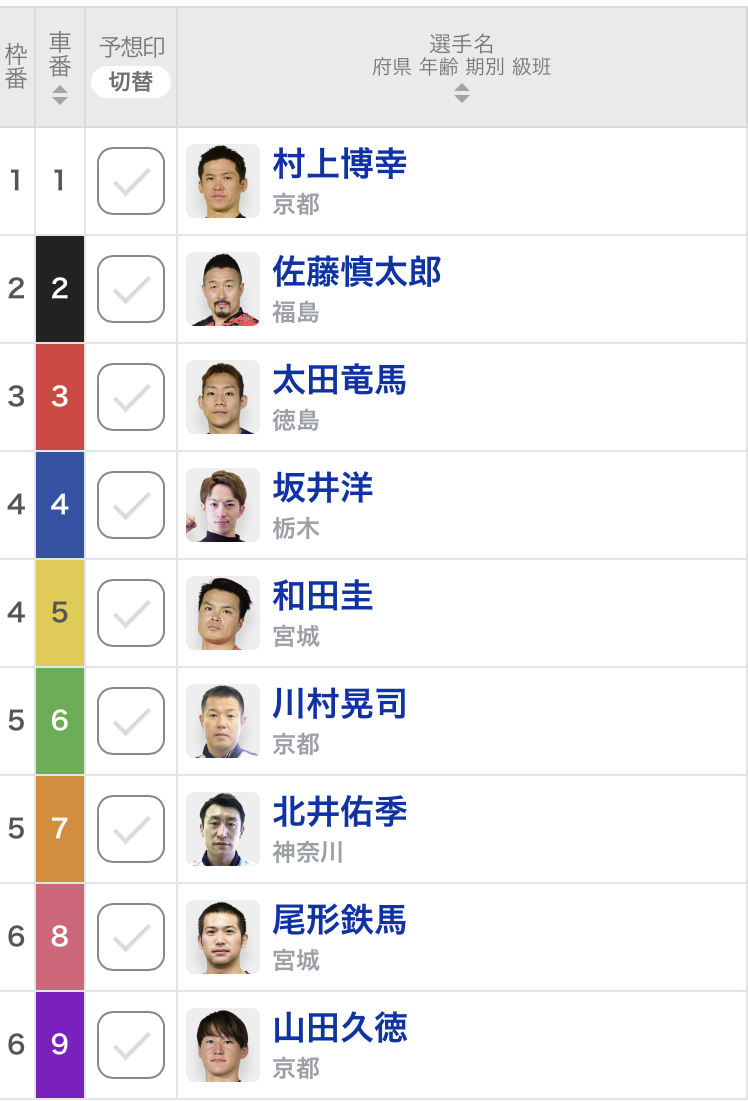Toggle prediction checkbox for 佐藤慎太郎

pyautogui.click(x=131, y=289)
